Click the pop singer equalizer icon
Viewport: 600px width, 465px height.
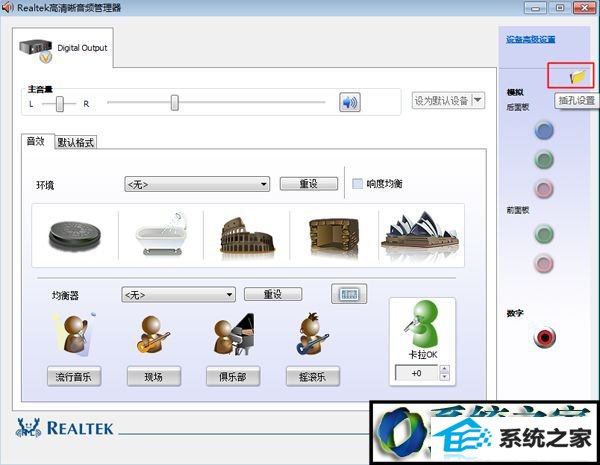point(75,334)
